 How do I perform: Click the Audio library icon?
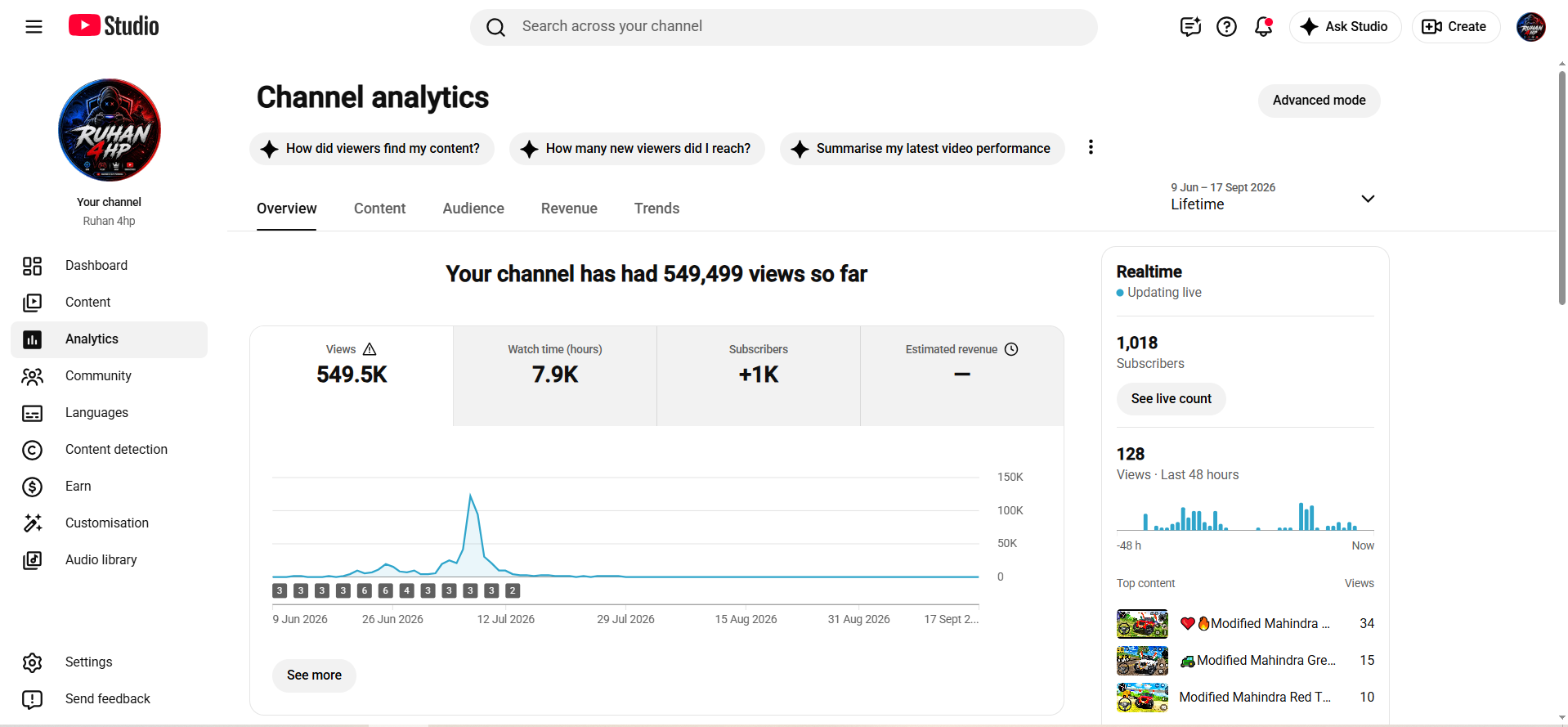point(32,560)
